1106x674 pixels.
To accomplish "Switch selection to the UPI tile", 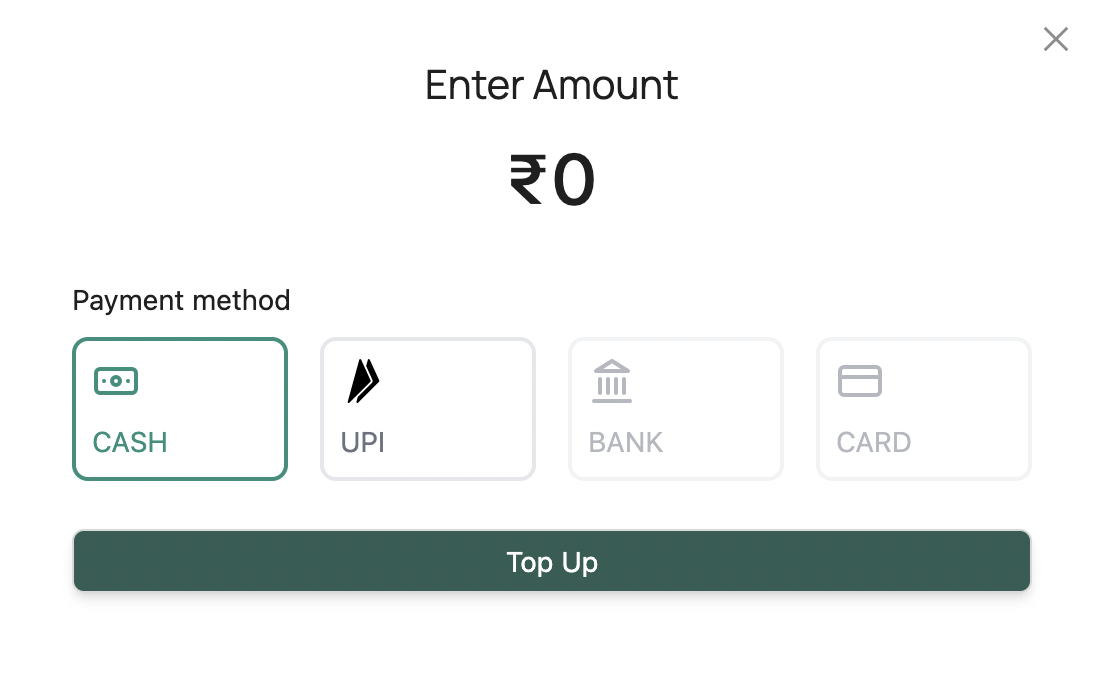I will point(428,408).
